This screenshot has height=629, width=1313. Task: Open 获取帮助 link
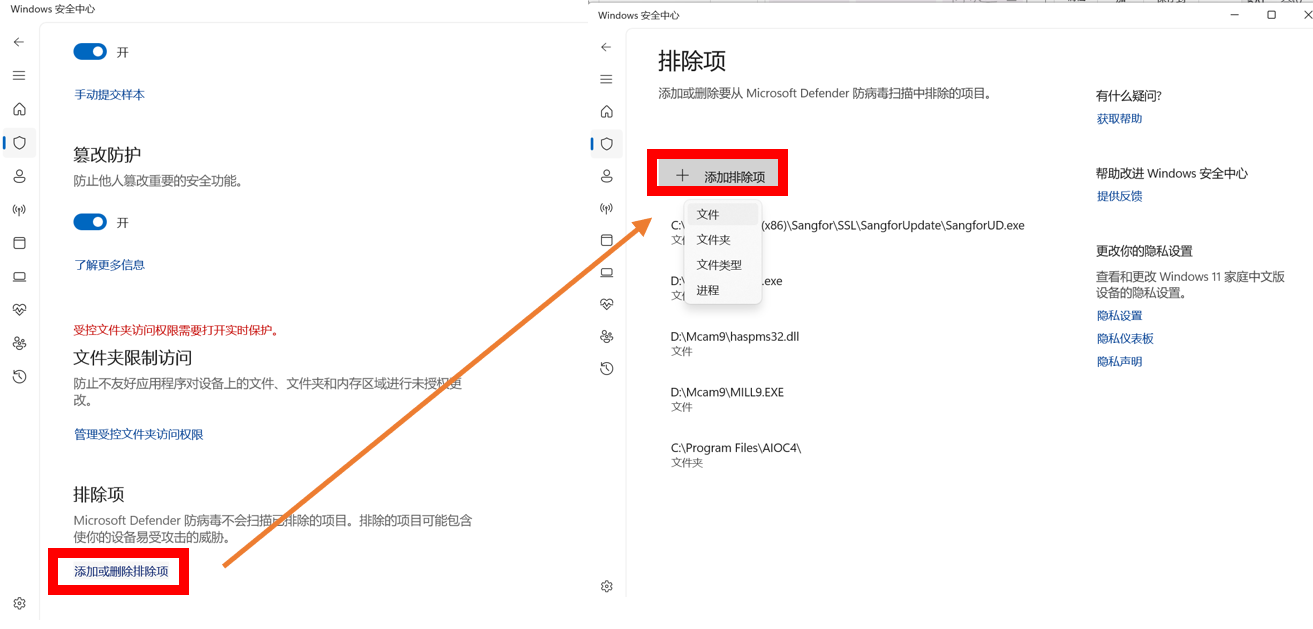pyautogui.click(x=1119, y=119)
